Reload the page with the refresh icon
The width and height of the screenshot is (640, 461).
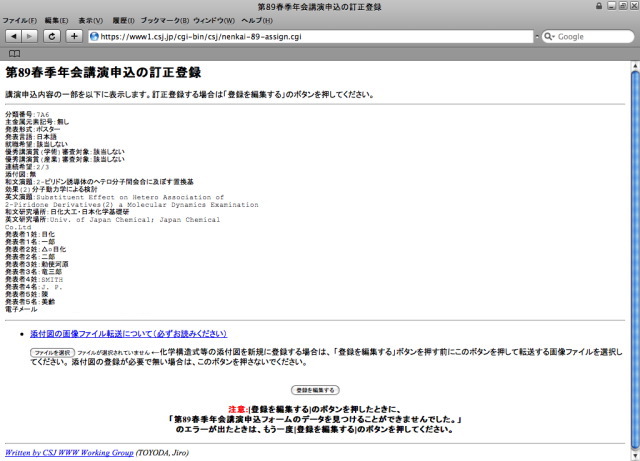(x=52, y=36)
